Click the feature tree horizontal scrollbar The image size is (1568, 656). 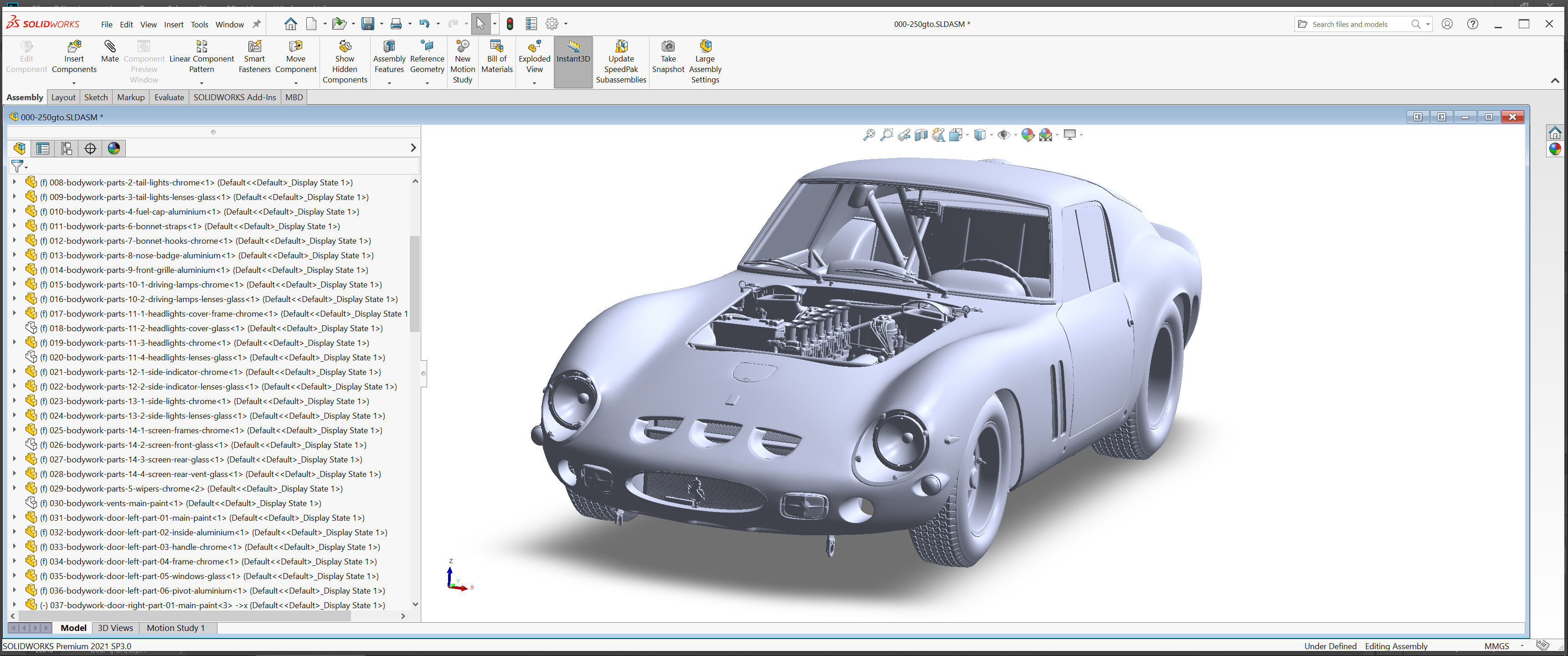[x=186, y=616]
